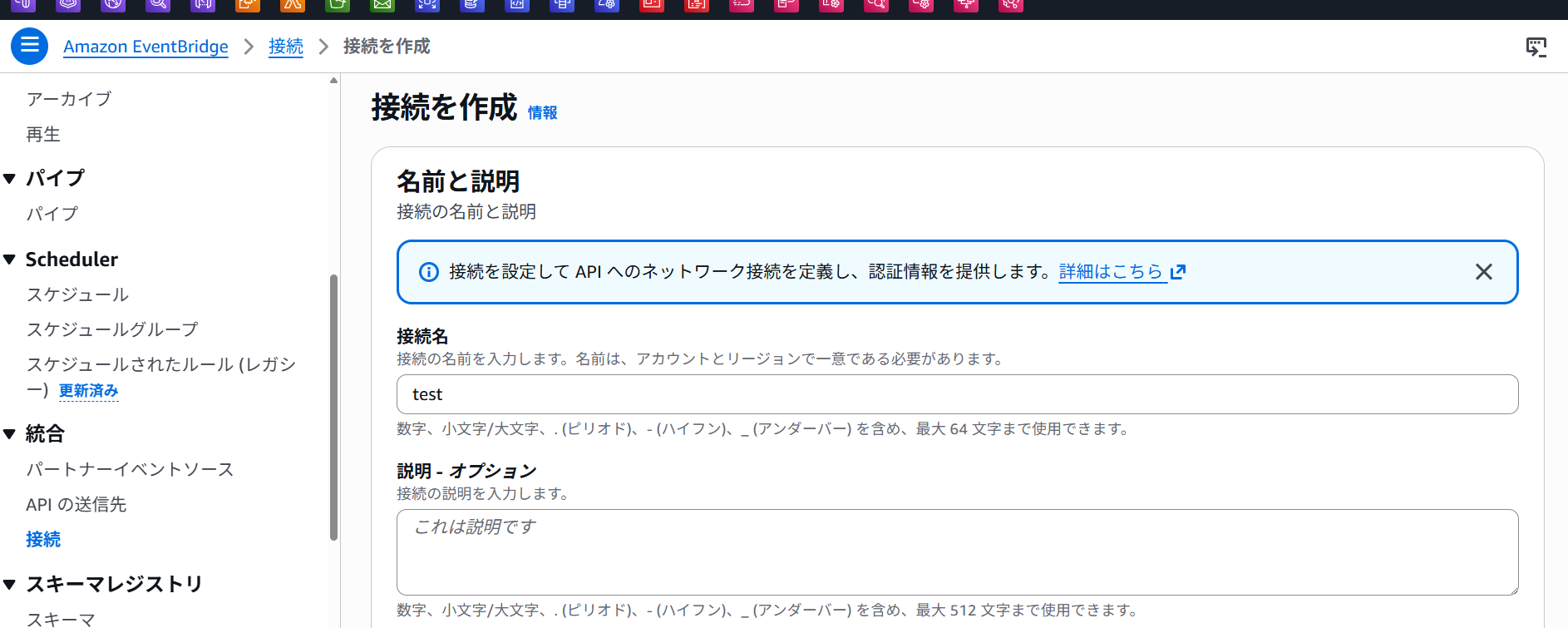Screen dimensions: 1568x628
Task: Click external link icon beside 詳細はこちら
Action: [1178, 272]
